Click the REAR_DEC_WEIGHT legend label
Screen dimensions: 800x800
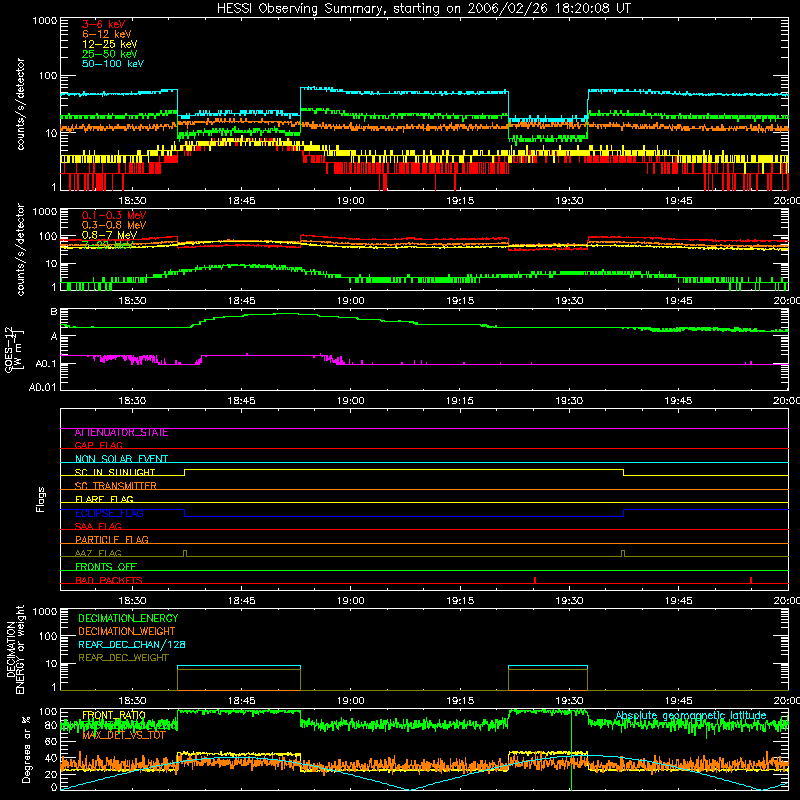123,658
